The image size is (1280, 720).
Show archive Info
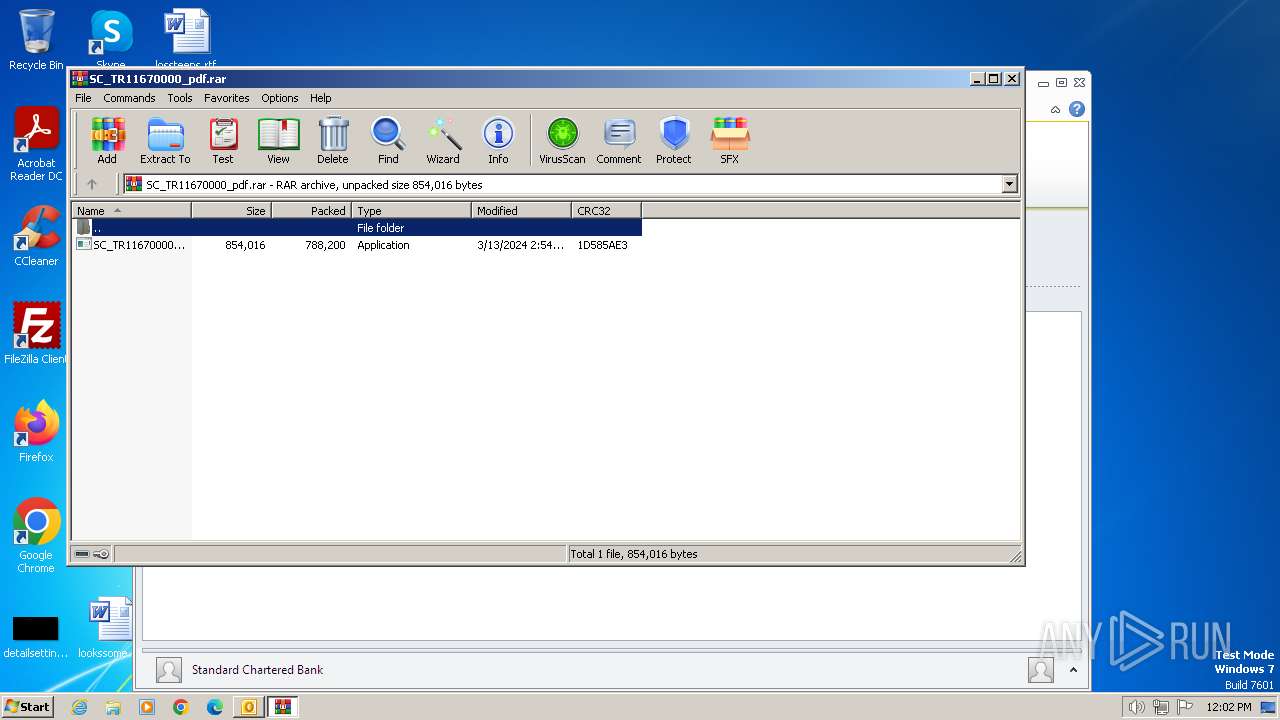pyautogui.click(x=498, y=141)
